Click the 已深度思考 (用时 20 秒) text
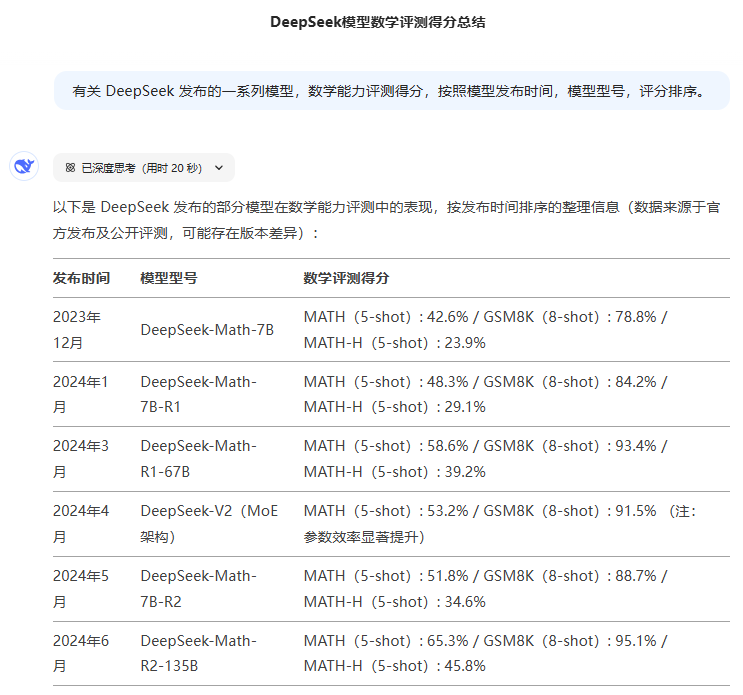The width and height of the screenshot is (743, 695). tap(142, 168)
